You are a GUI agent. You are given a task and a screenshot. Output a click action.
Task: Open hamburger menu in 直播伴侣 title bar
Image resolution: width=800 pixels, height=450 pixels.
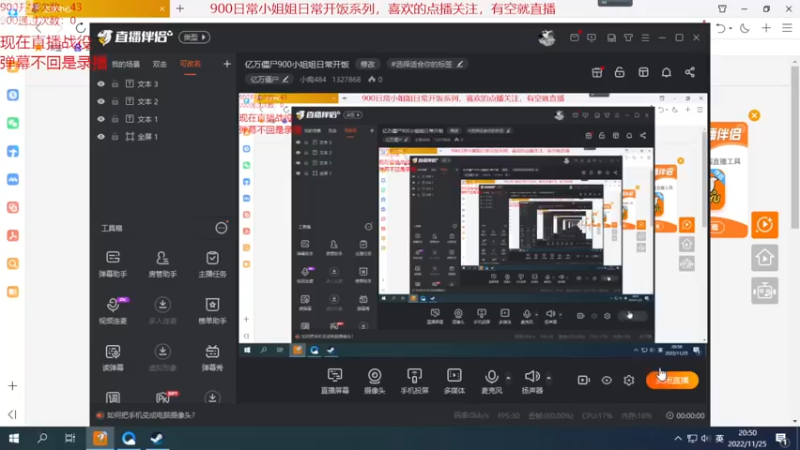(645, 37)
